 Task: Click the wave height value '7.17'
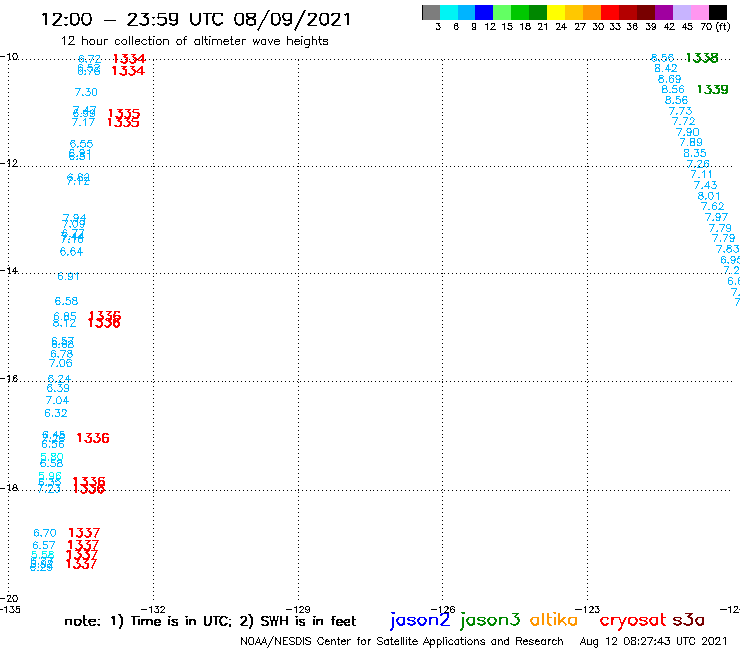(x=84, y=122)
